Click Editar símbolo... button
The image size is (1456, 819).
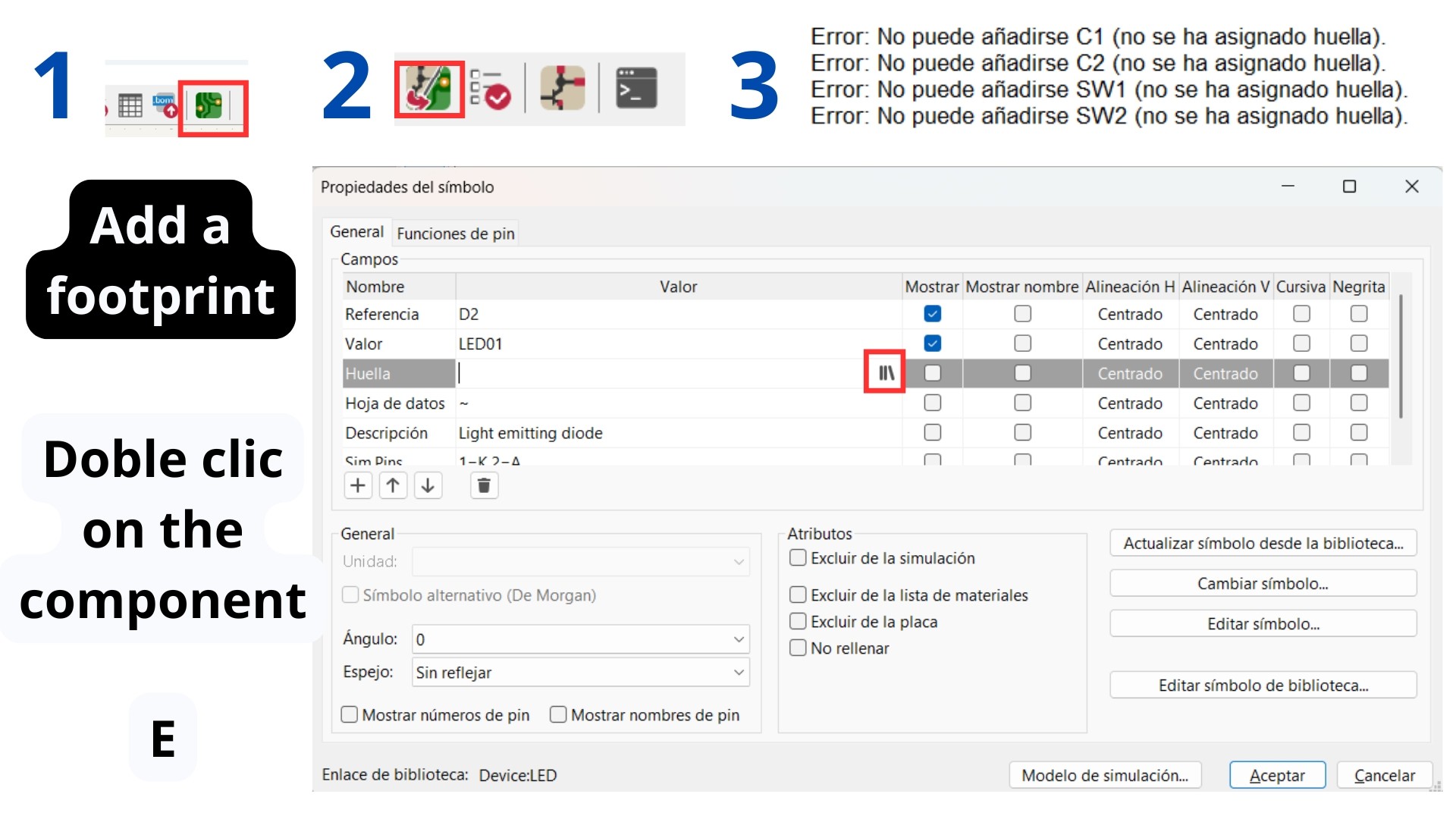[x=1263, y=624]
